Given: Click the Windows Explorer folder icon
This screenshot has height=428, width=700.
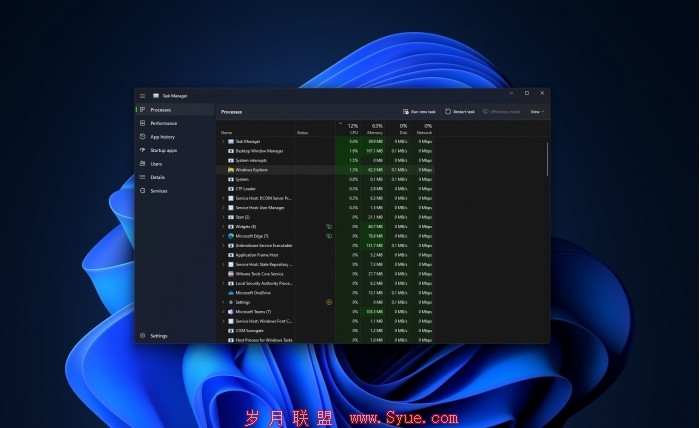Looking at the screenshot, I should pos(231,170).
